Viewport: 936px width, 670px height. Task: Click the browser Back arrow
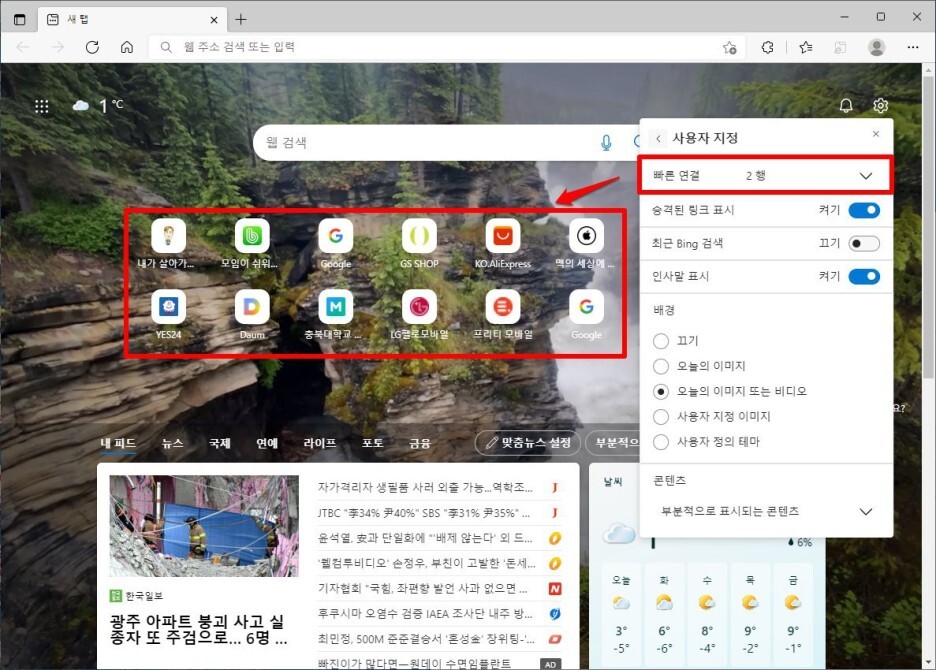[23, 47]
